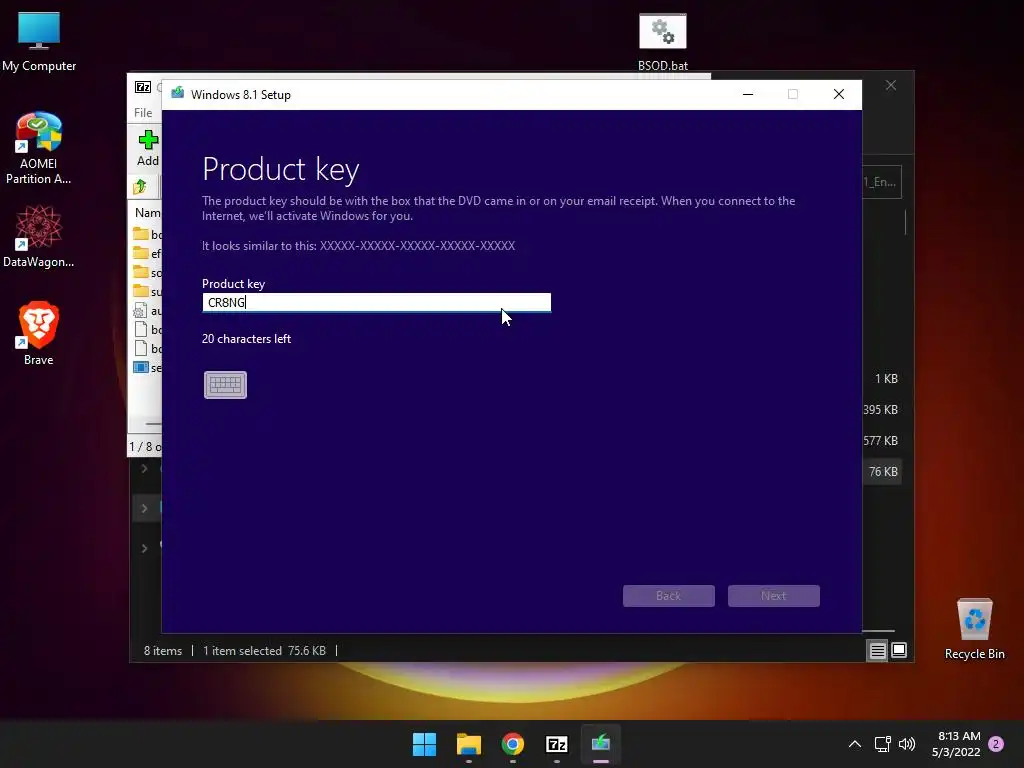Open the on-screen keyboard icon
The width and height of the screenshot is (1024, 768).
coord(225,385)
